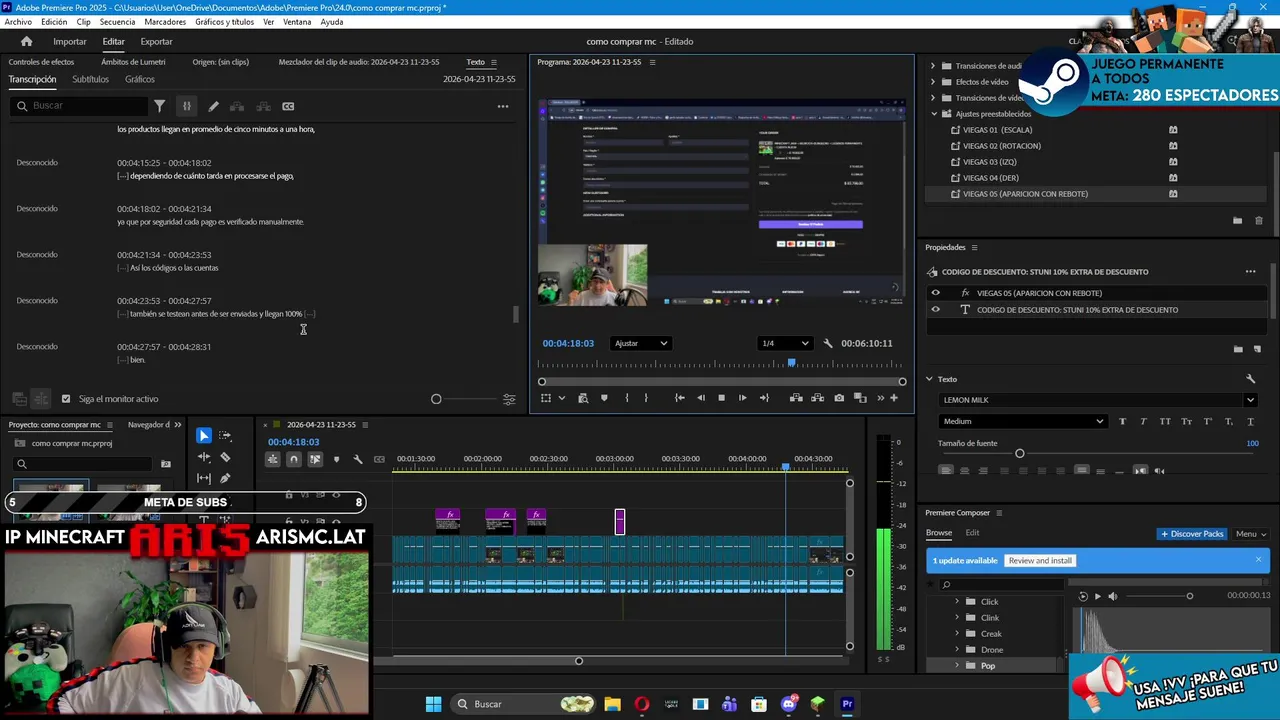Open the 1/4 playback resolution dropdown

[784, 343]
